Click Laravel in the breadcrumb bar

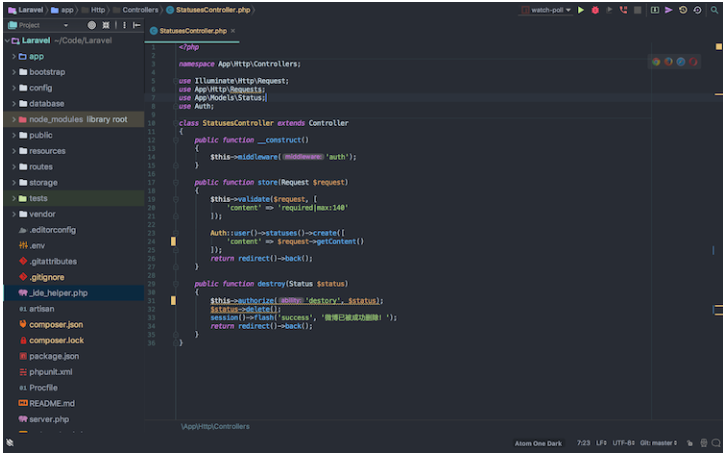coord(26,10)
